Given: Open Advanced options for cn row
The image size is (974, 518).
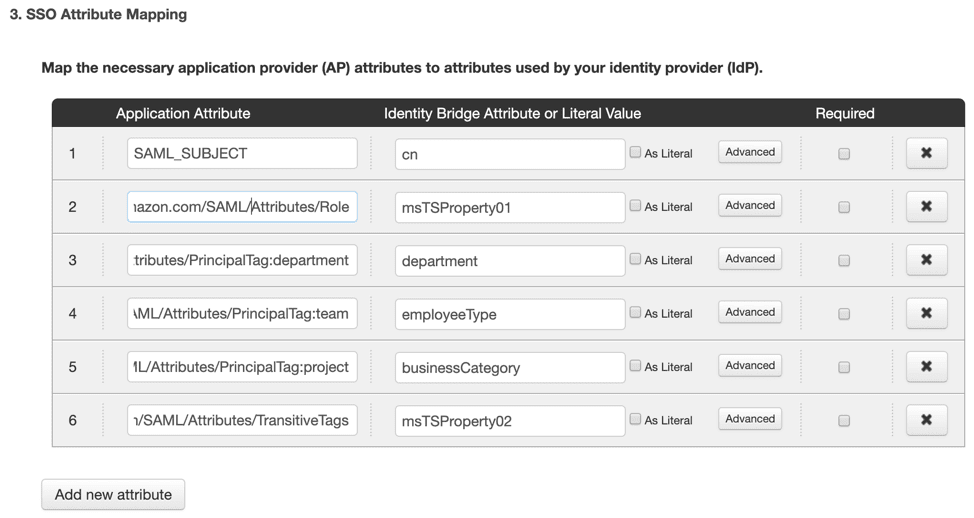Looking at the screenshot, I should (750, 152).
